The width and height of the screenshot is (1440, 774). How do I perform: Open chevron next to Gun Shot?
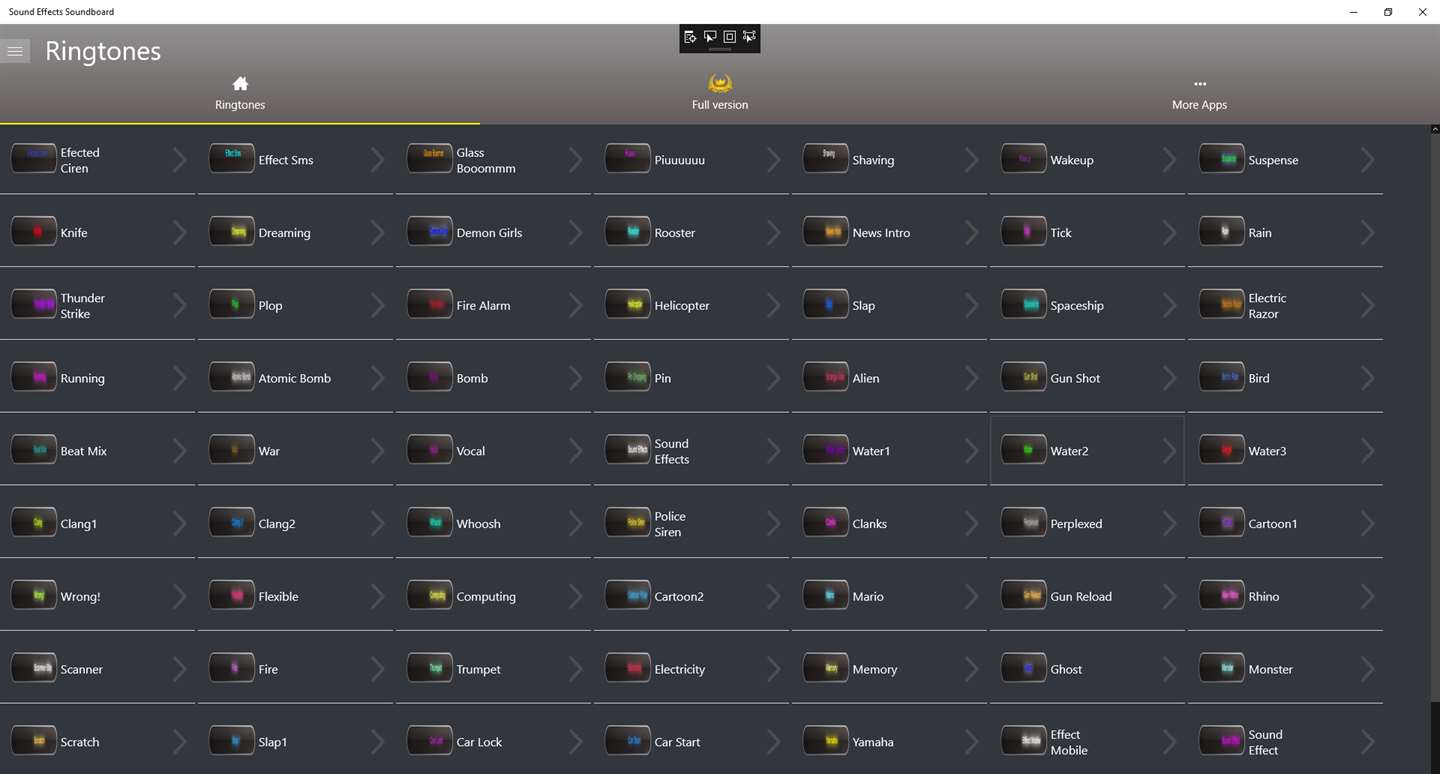[1169, 378]
